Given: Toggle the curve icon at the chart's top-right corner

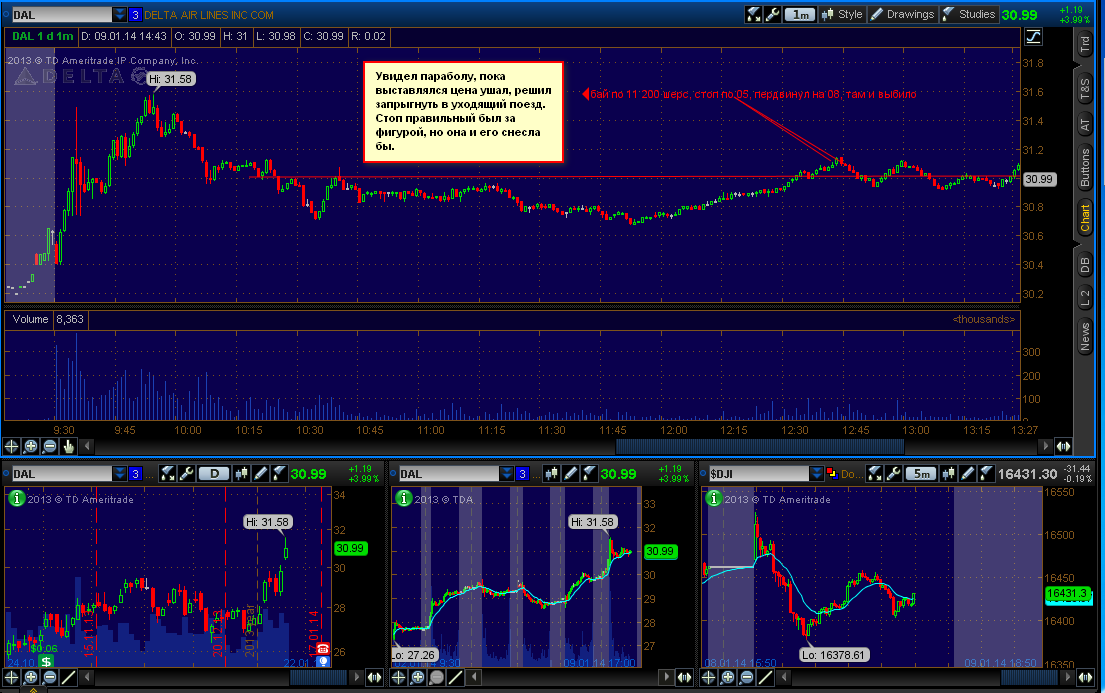Looking at the screenshot, I should coord(1033,37).
